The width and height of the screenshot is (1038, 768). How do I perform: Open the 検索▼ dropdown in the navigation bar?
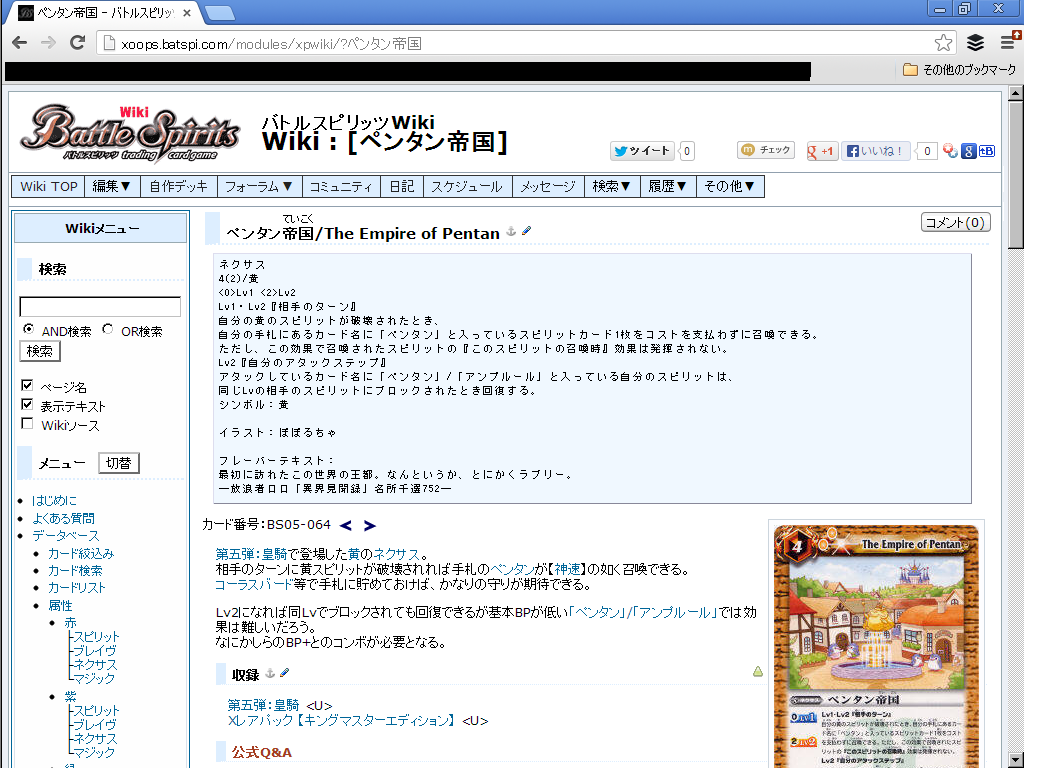pyautogui.click(x=612, y=187)
